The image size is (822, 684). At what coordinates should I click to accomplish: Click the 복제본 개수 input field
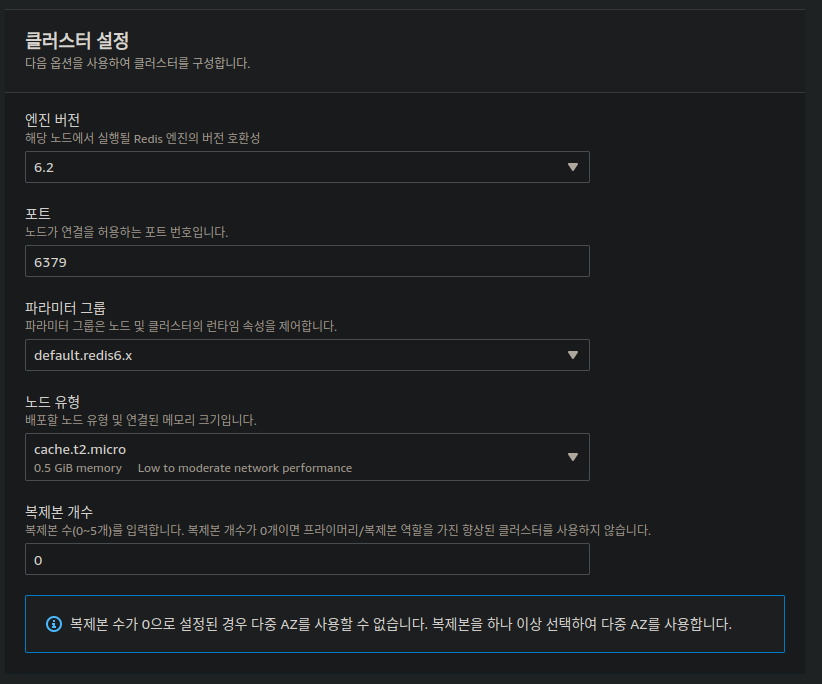tap(307, 559)
